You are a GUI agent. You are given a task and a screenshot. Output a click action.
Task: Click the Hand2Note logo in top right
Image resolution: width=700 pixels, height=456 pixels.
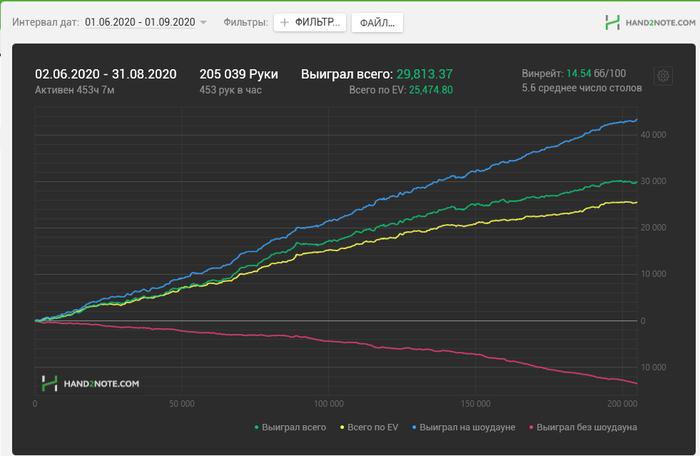(x=650, y=22)
